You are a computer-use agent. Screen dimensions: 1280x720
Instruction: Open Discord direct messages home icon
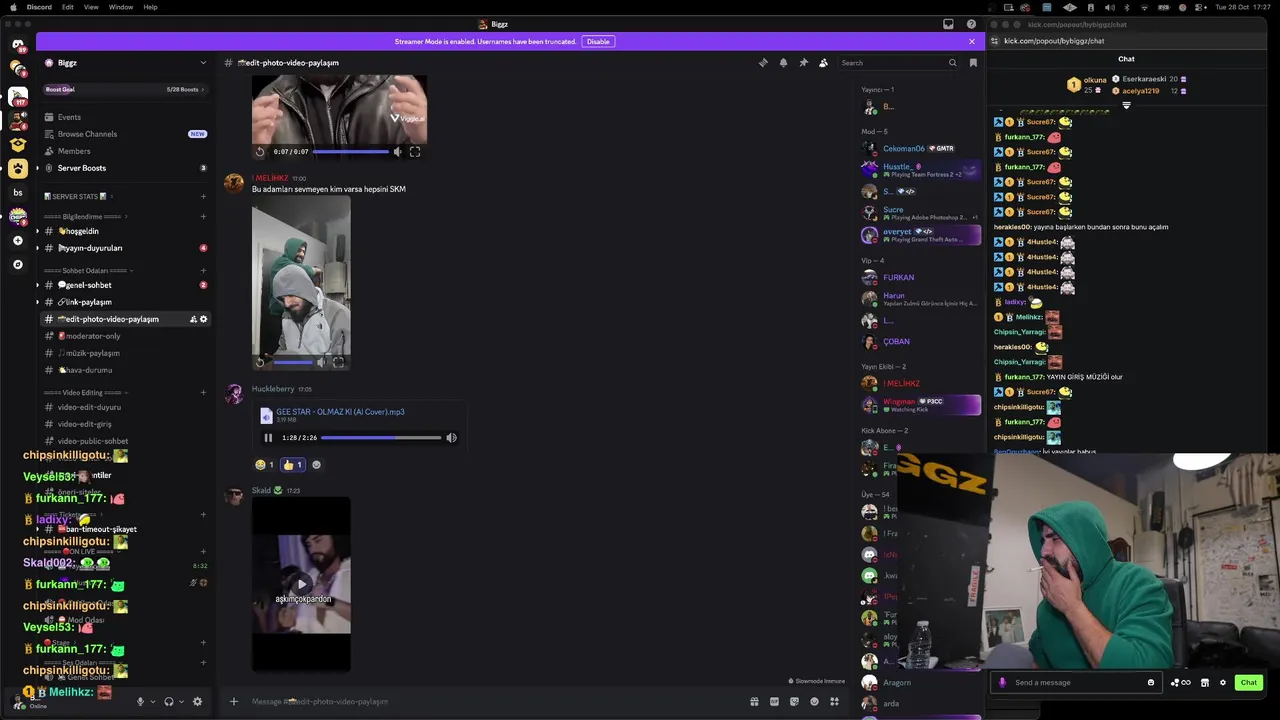18,44
